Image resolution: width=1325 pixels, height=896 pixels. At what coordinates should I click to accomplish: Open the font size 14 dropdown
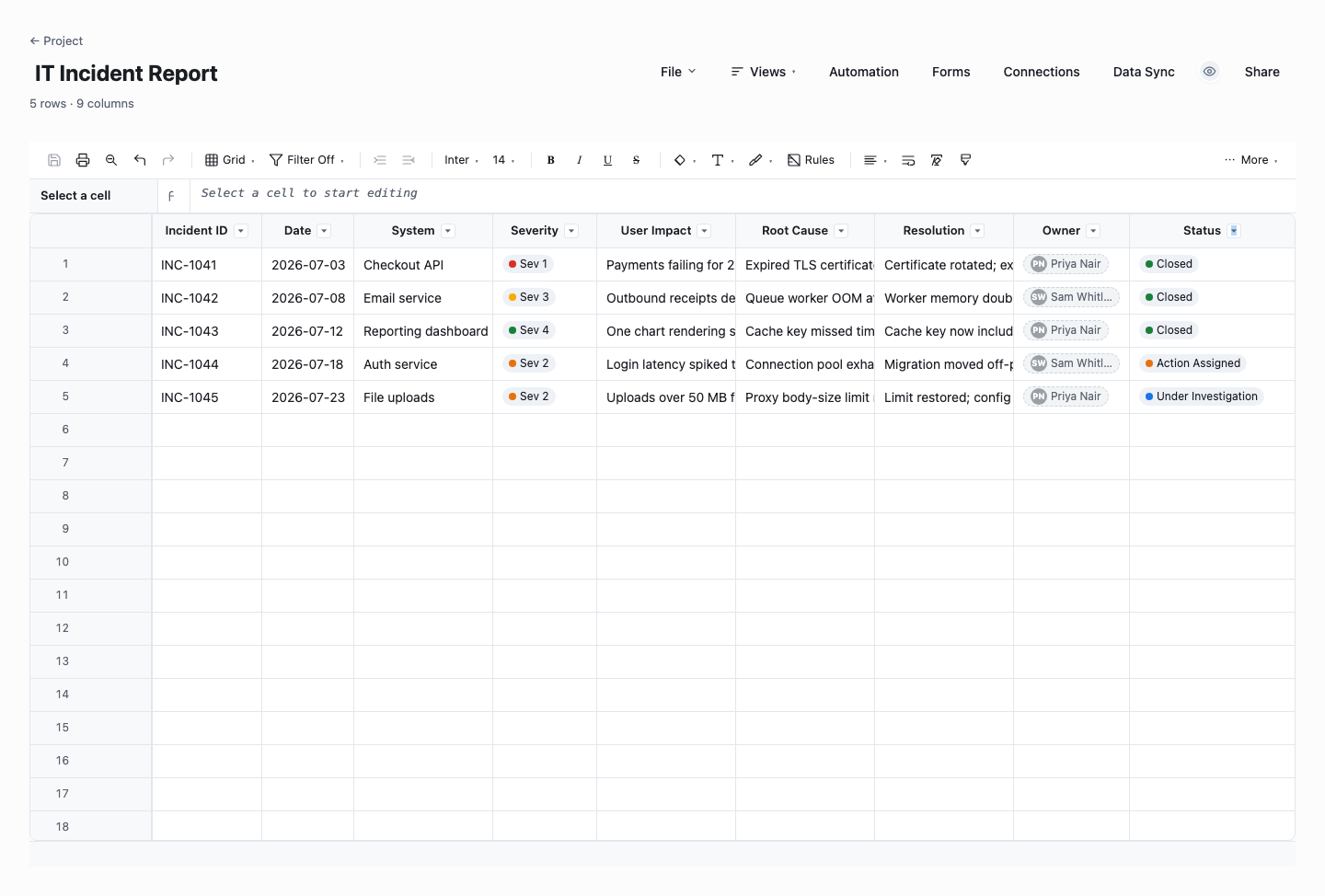point(503,160)
